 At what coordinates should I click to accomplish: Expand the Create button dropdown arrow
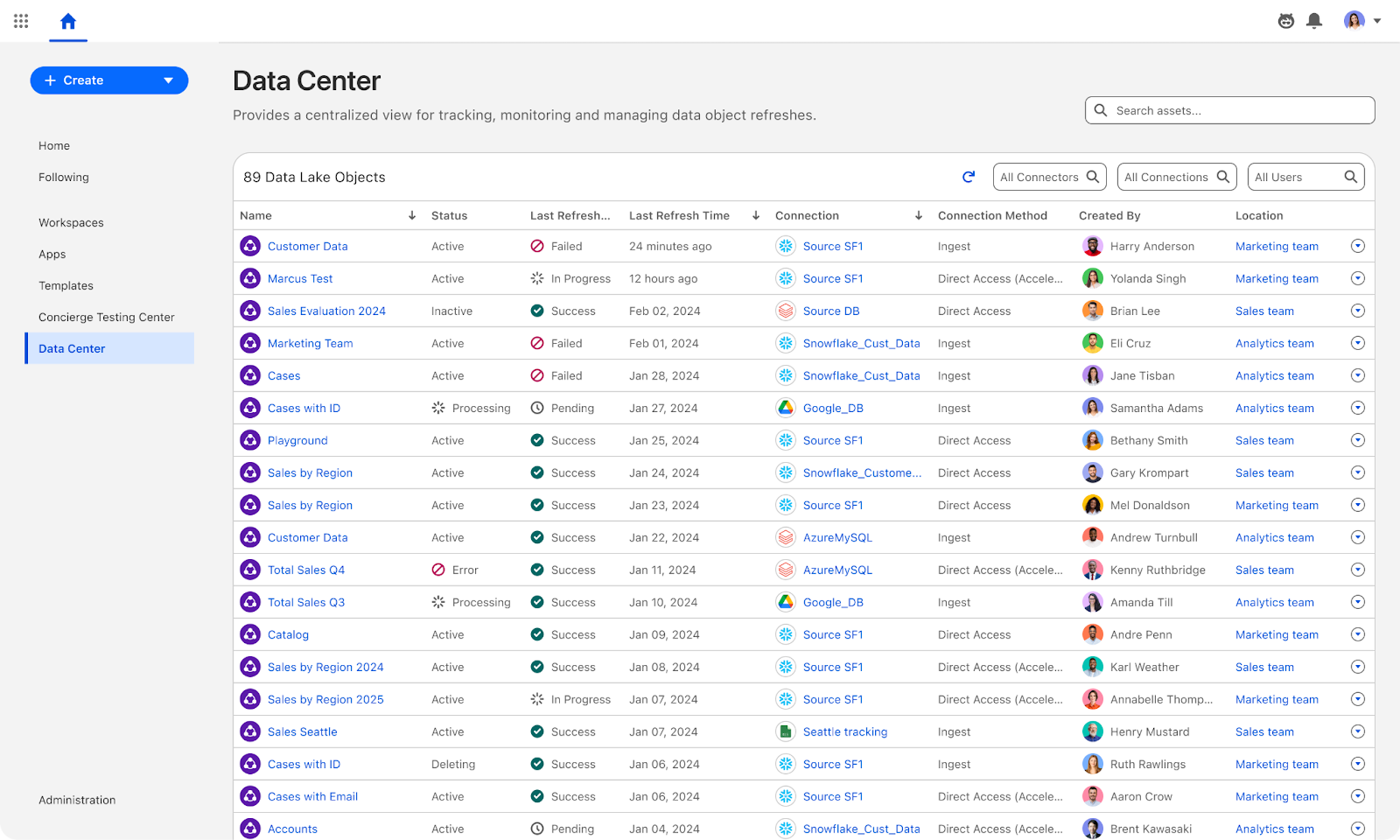pyautogui.click(x=168, y=80)
